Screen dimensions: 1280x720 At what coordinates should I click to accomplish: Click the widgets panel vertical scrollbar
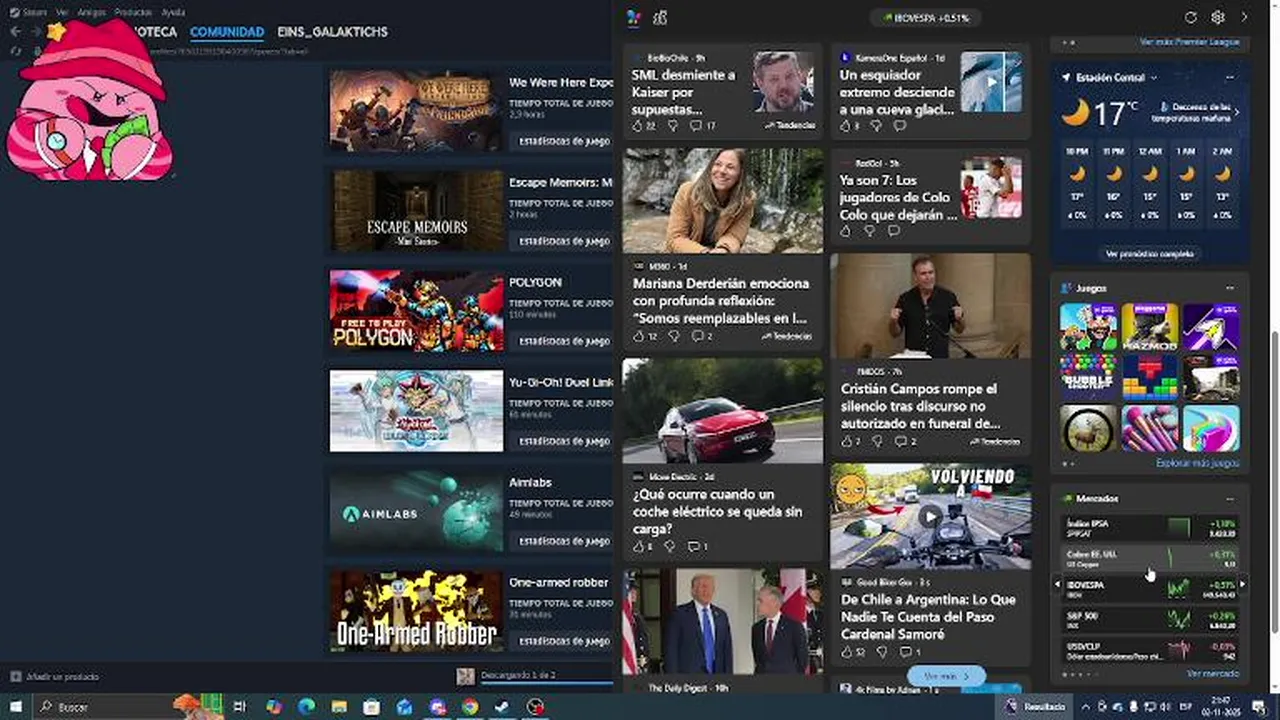click(x=1273, y=480)
